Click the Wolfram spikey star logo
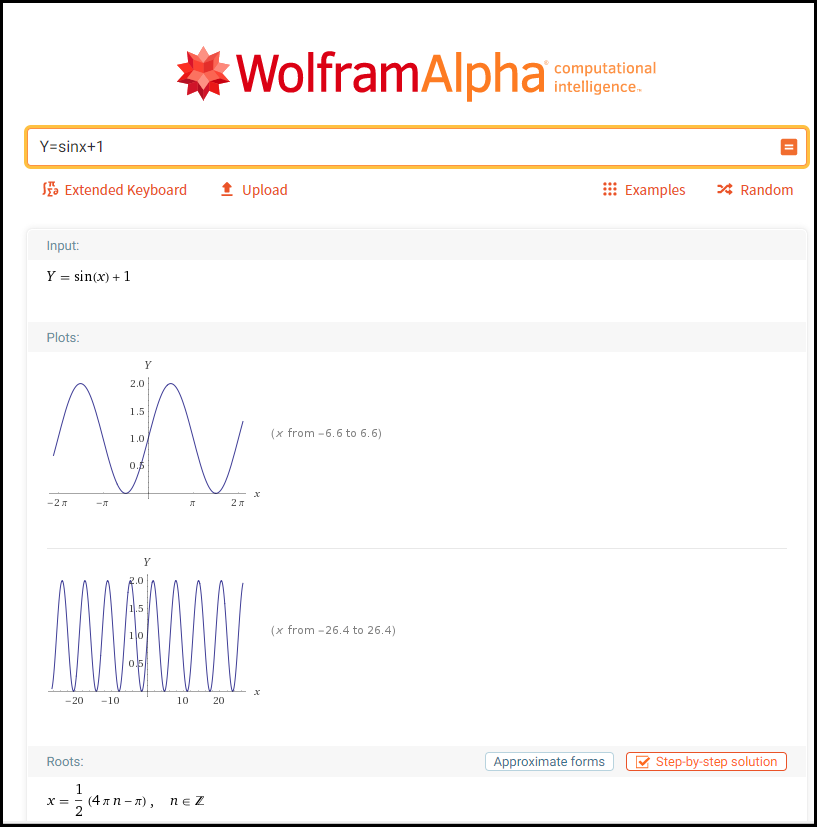 pyautogui.click(x=203, y=73)
